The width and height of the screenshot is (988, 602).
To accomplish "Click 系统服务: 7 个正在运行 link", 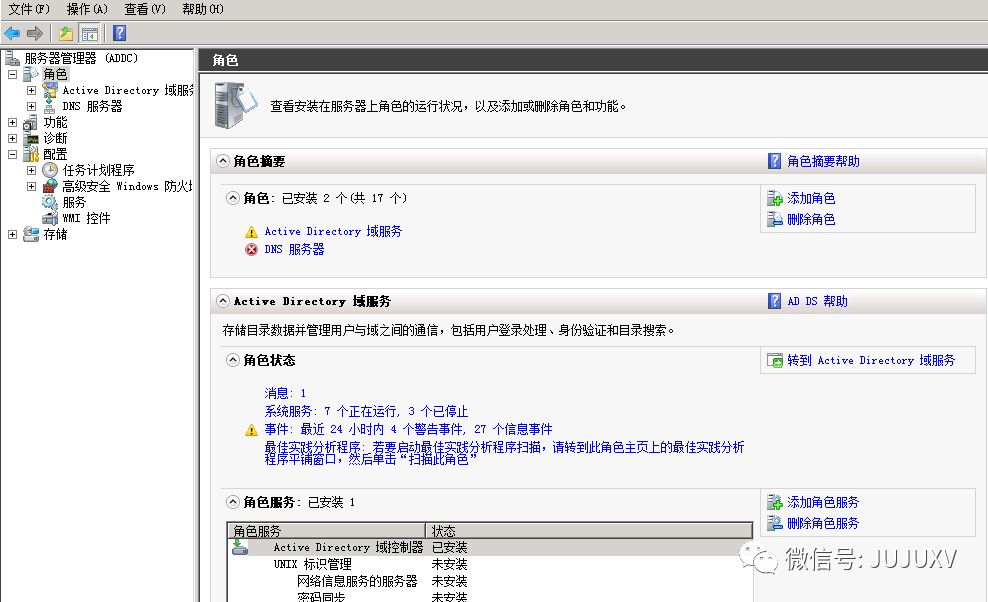I will pos(366,412).
